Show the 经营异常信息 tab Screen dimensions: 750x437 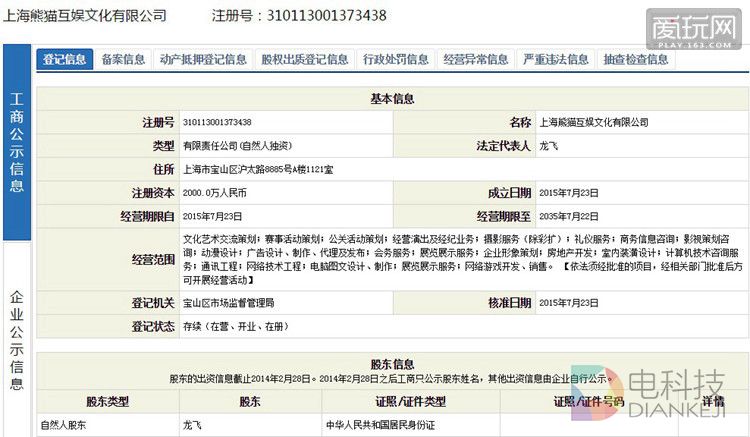pos(475,60)
